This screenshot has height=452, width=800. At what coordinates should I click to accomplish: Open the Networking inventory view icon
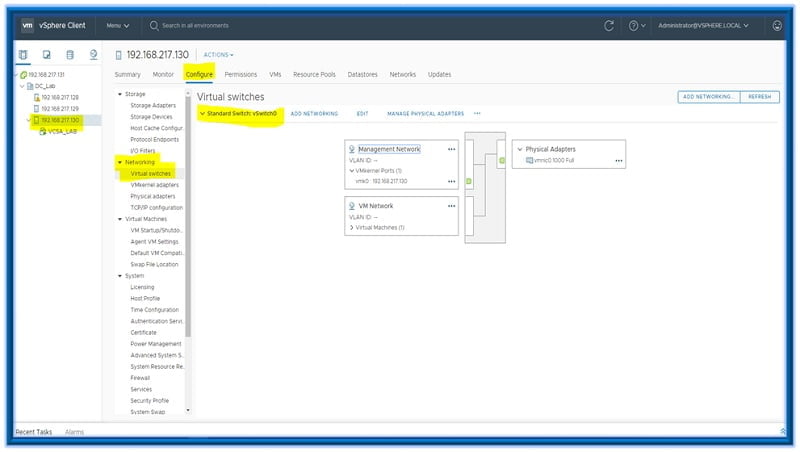pos(93,54)
